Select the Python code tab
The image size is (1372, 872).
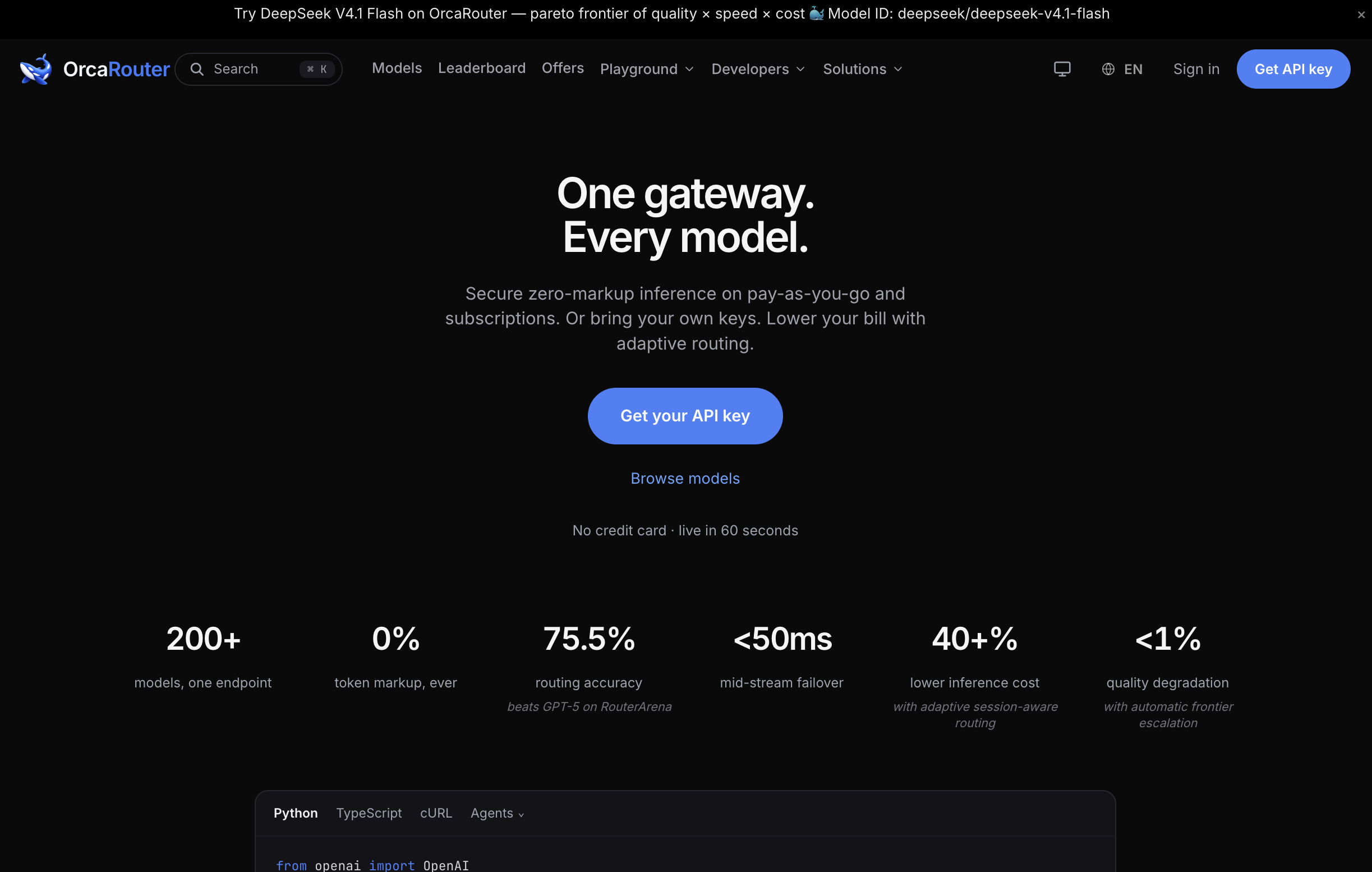click(295, 813)
